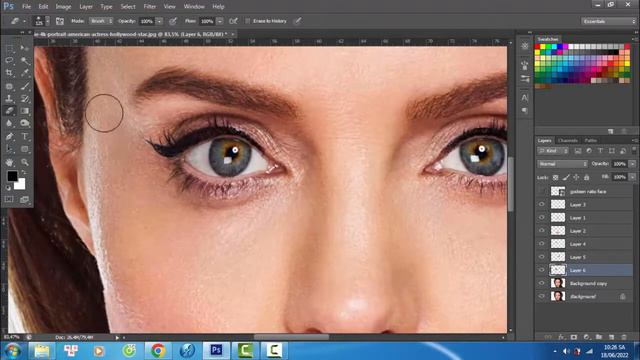Open the Flow slider dropdown arrow
Image resolution: width=640 pixels, height=360 pixels.
click(220, 21)
